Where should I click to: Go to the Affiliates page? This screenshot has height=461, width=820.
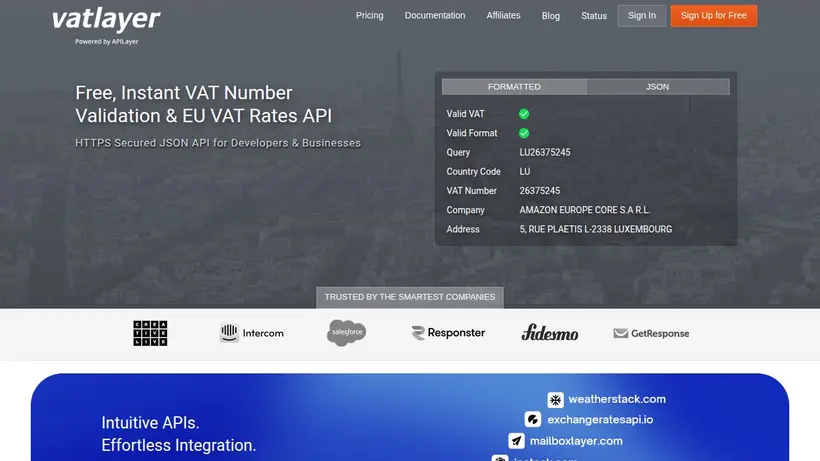click(x=503, y=16)
